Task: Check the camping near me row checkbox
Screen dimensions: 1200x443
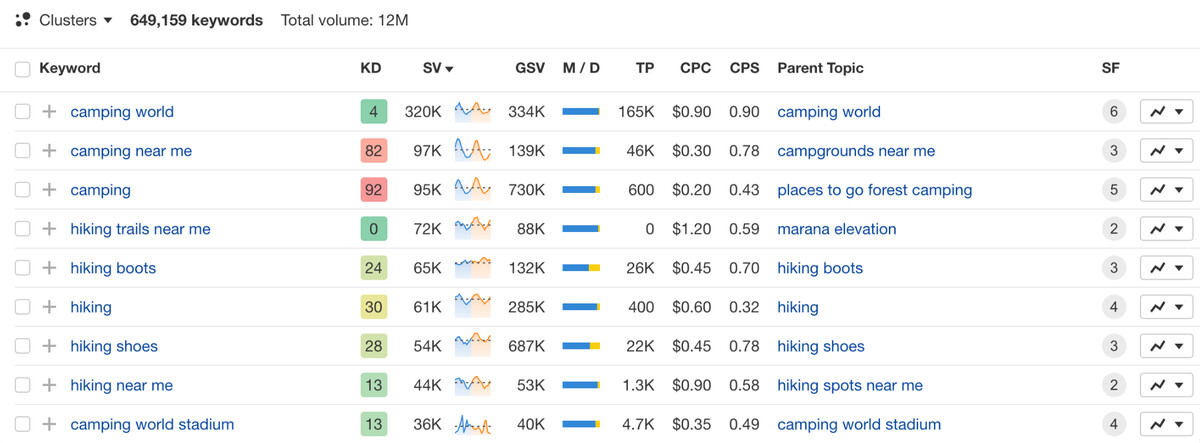Action: (22, 151)
